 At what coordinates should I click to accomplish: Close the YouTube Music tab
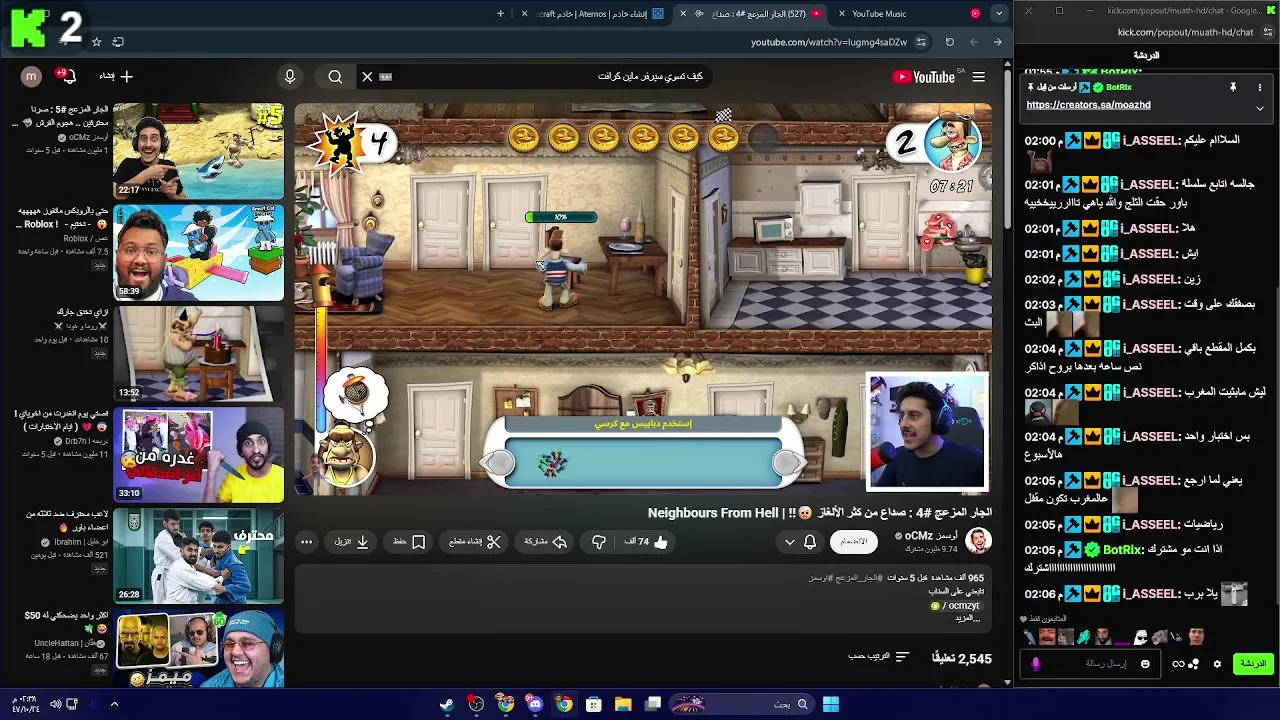[842, 14]
